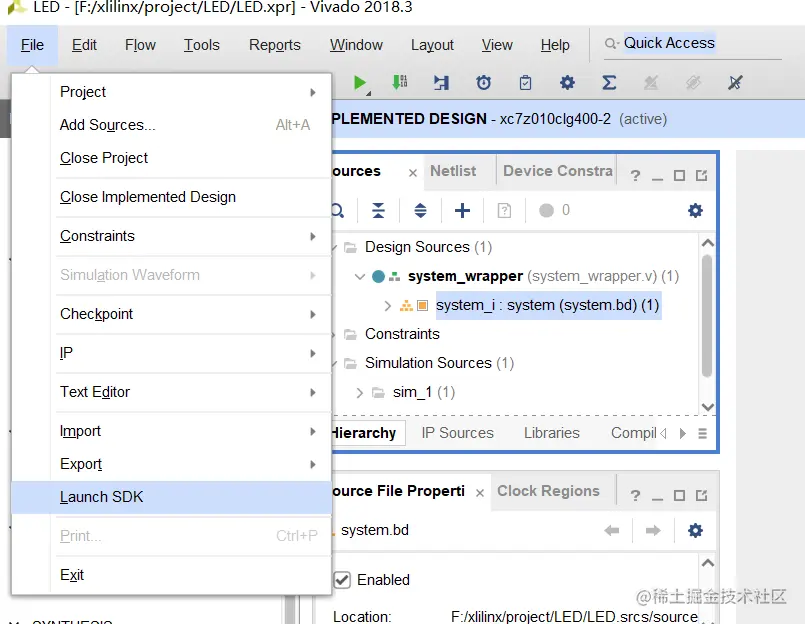Open the Layout menu

[x=432, y=45]
